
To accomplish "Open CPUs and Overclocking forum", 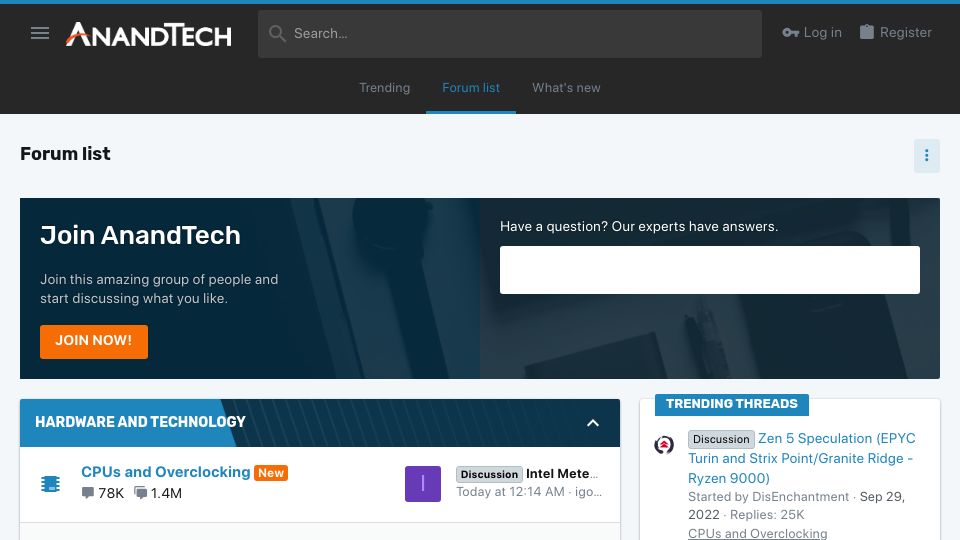I will click(165, 472).
